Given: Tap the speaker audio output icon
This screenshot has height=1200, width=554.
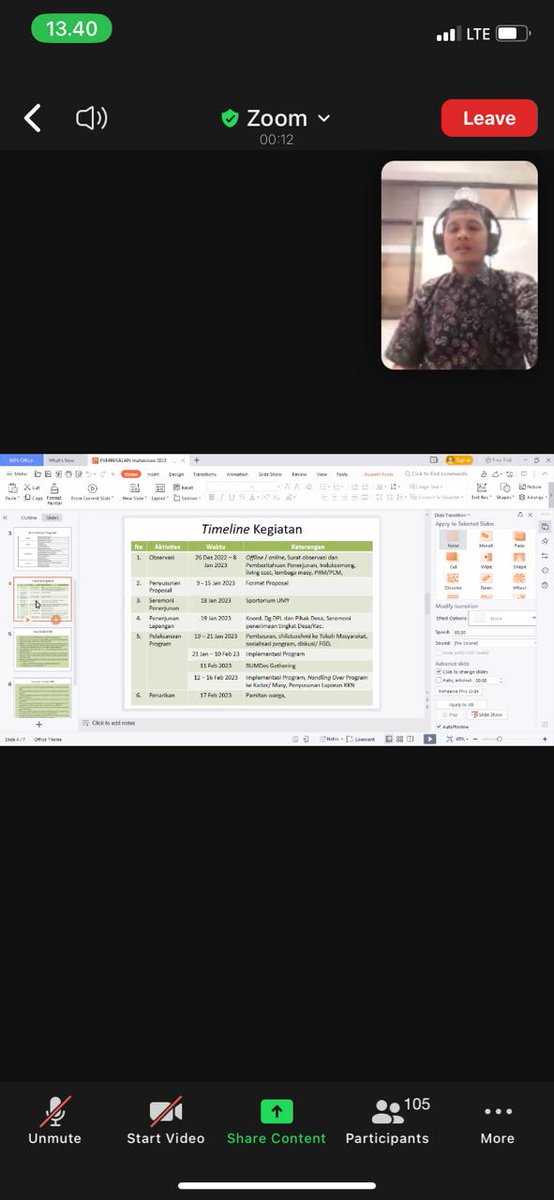Looking at the screenshot, I should (x=91, y=118).
